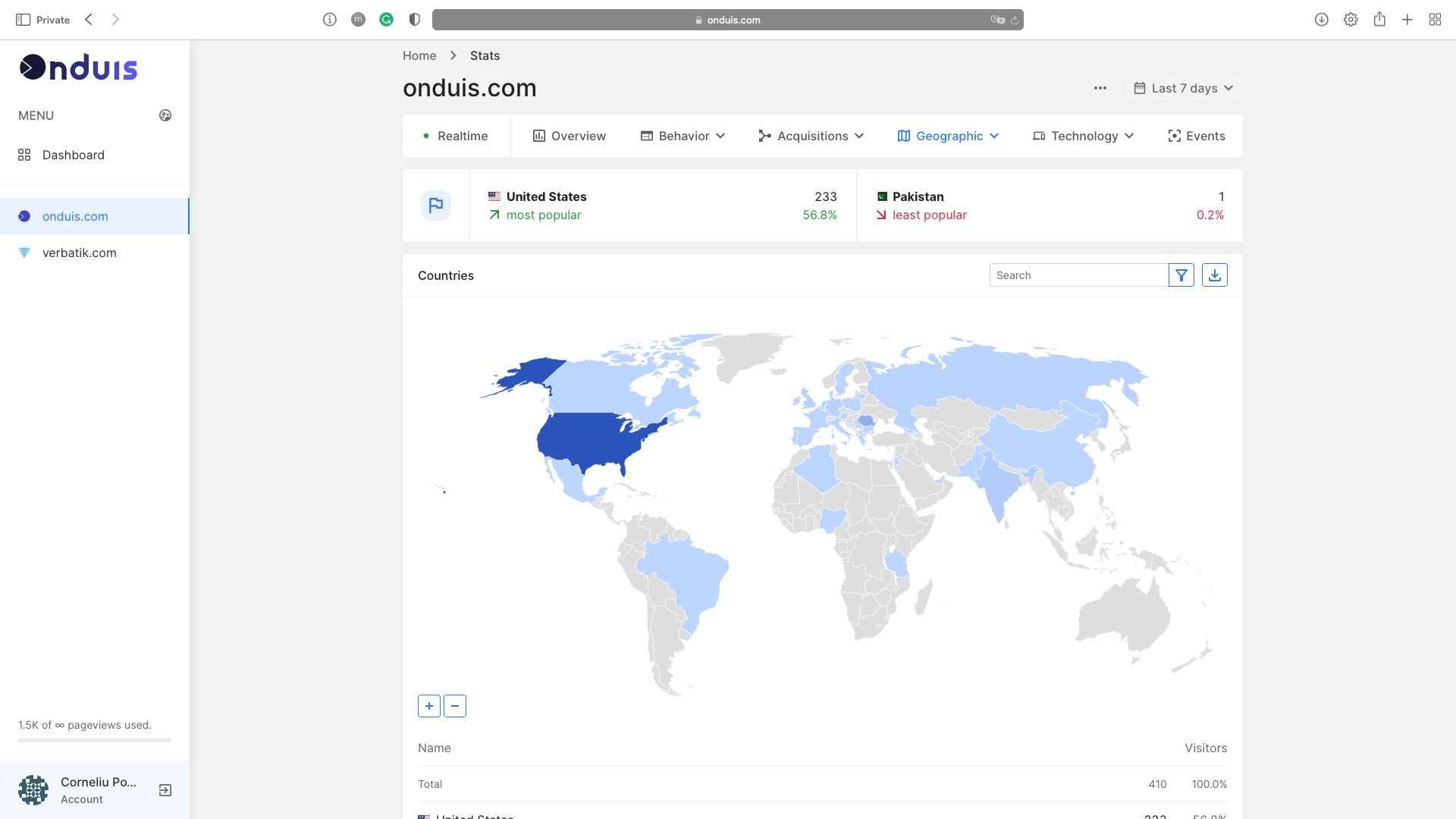Open the Corneliu Po... account avatar
Image resolution: width=1456 pixels, height=819 pixels.
pyautogui.click(x=33, y=790)
